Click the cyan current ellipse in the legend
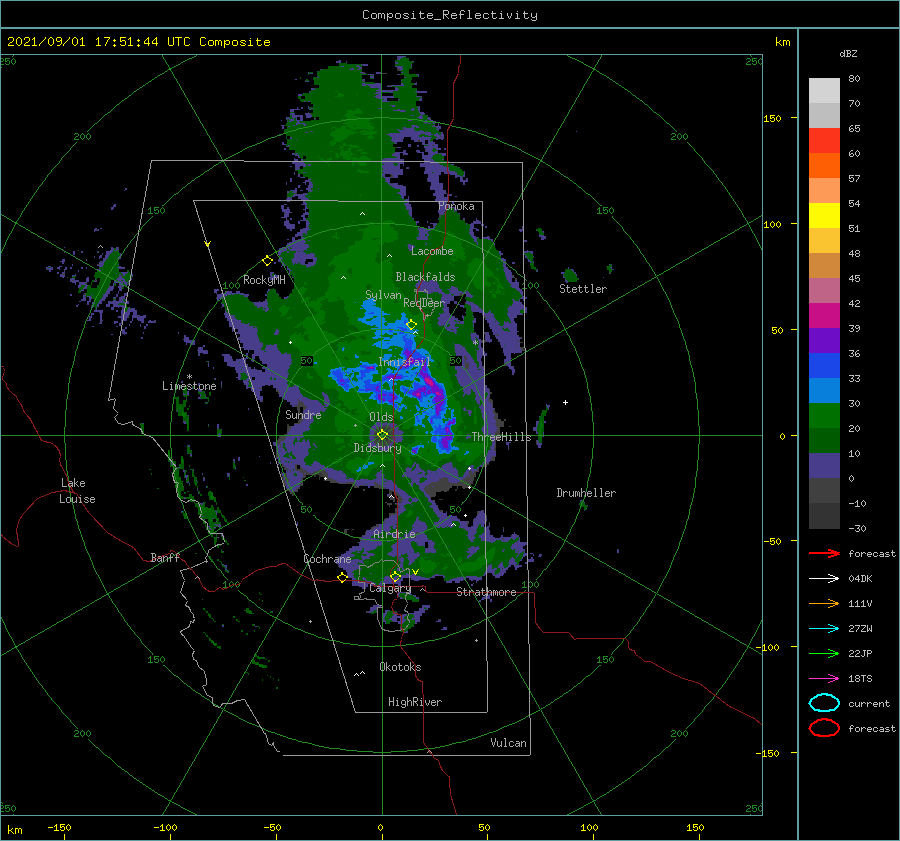Screen dimensions: 900x841 click(x=824, y=703)
